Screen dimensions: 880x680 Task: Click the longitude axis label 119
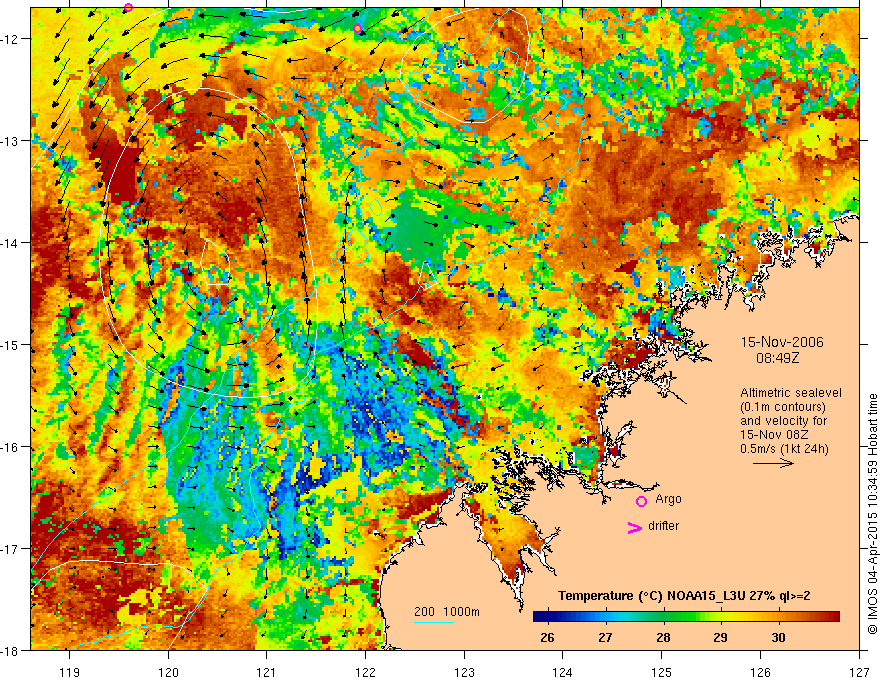[x=69, y=672]
